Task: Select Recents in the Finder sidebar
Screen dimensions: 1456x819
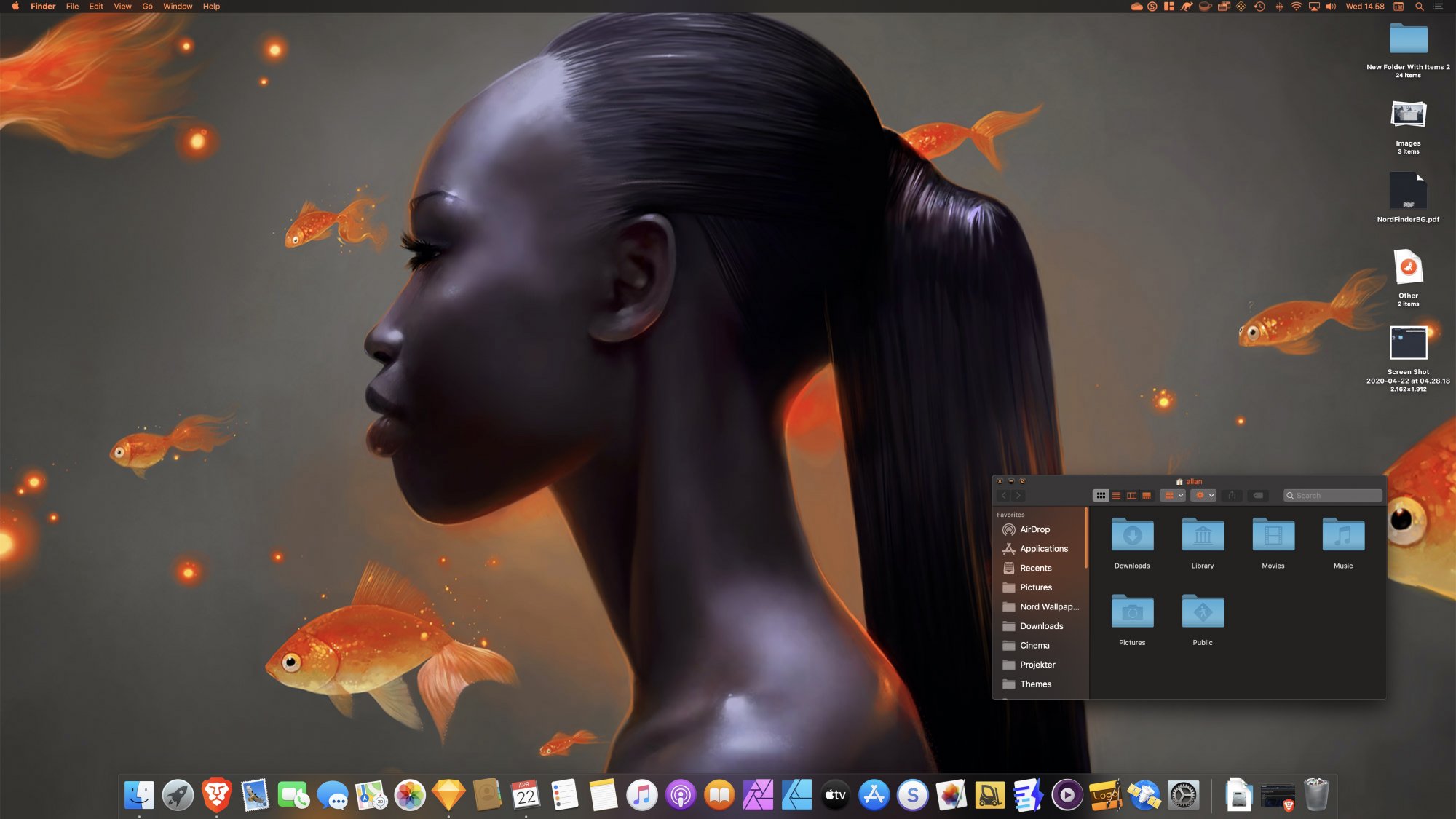Action: point(1041,568)
